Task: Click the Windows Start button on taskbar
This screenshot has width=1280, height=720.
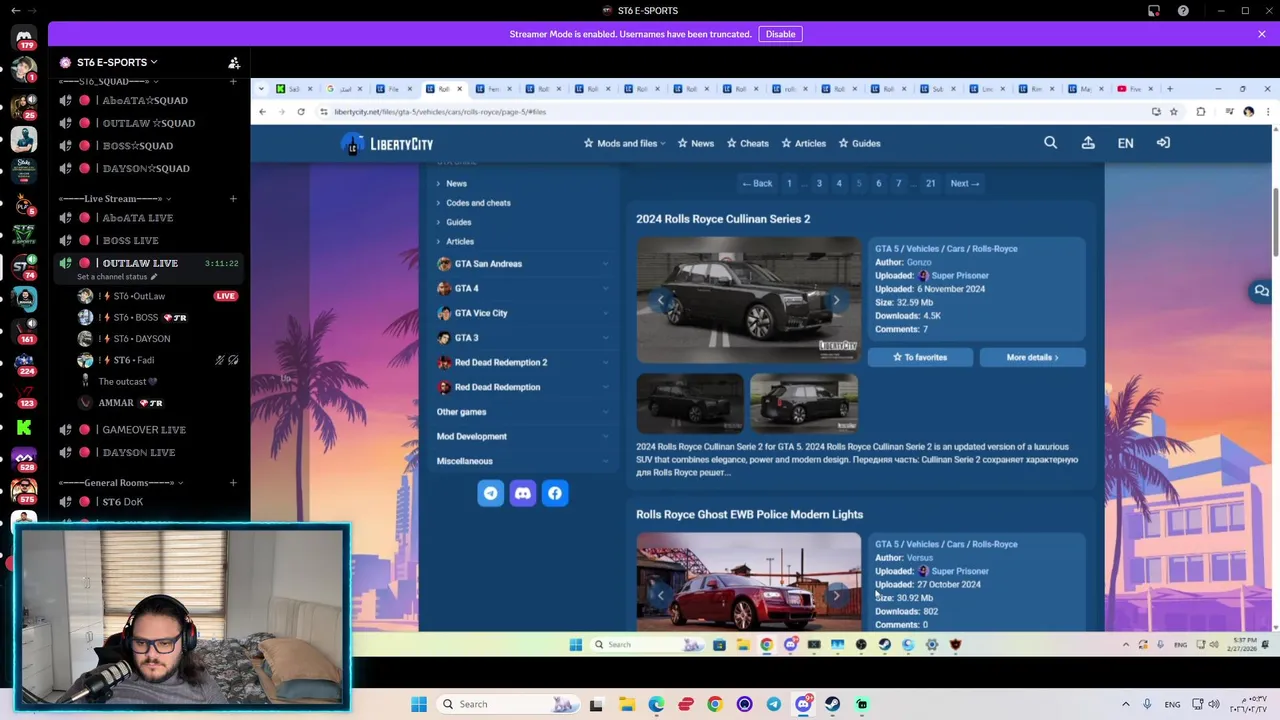Action: pos(419,704)
